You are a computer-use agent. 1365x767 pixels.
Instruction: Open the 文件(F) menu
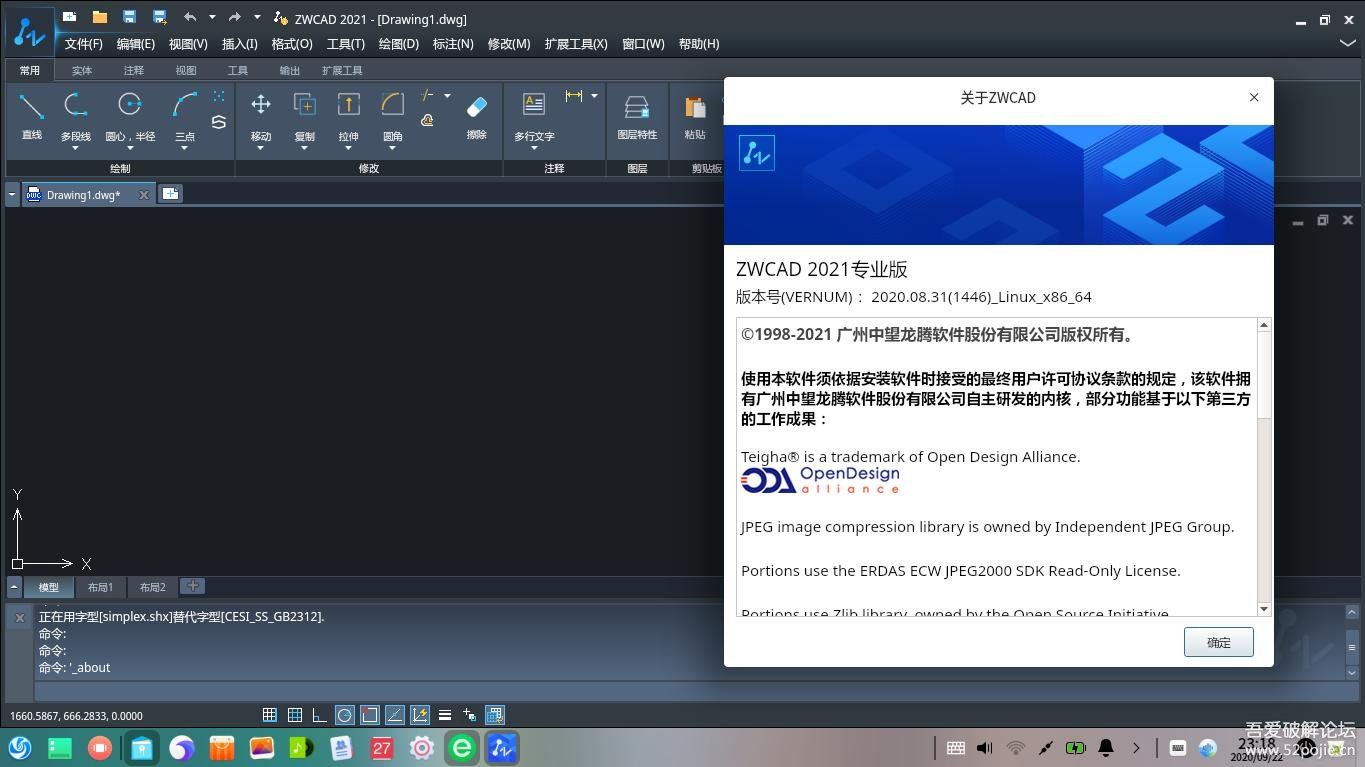coord(84,44)
